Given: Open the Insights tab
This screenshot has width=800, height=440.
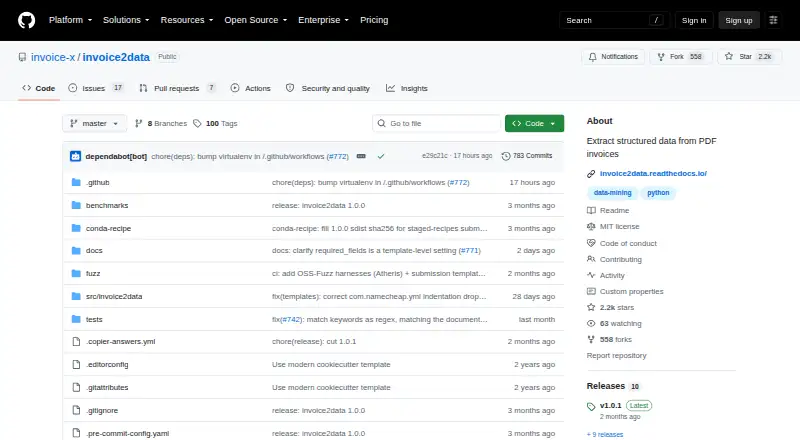Looking at the screenshot, I should [407, 88].
